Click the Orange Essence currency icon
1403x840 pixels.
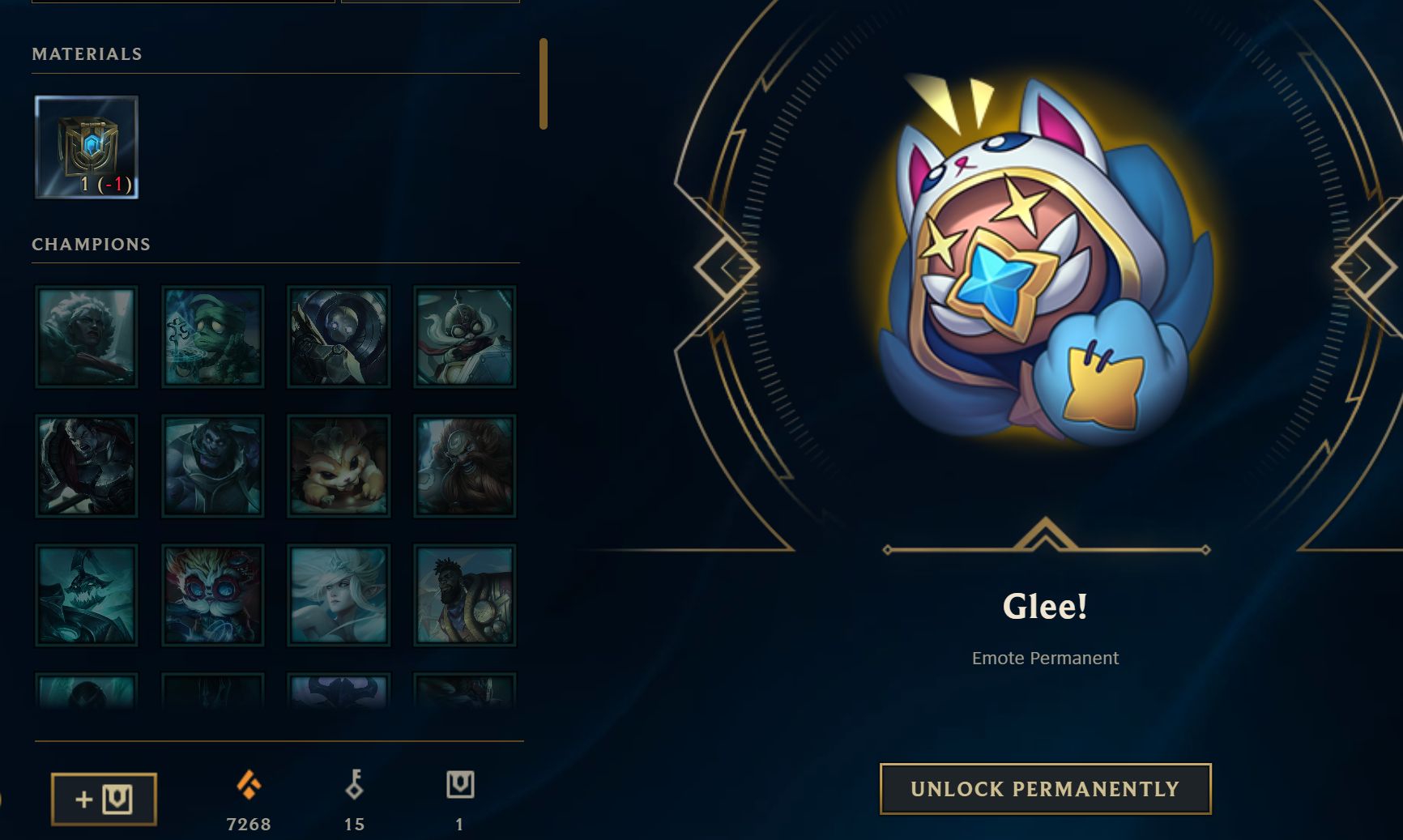tap(249, 784)
